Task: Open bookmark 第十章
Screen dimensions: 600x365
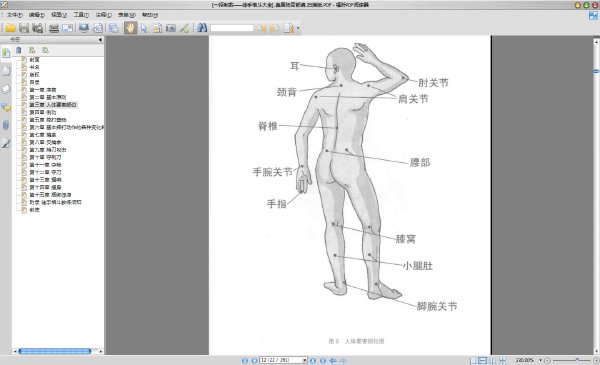Action: tap(45, 157)
